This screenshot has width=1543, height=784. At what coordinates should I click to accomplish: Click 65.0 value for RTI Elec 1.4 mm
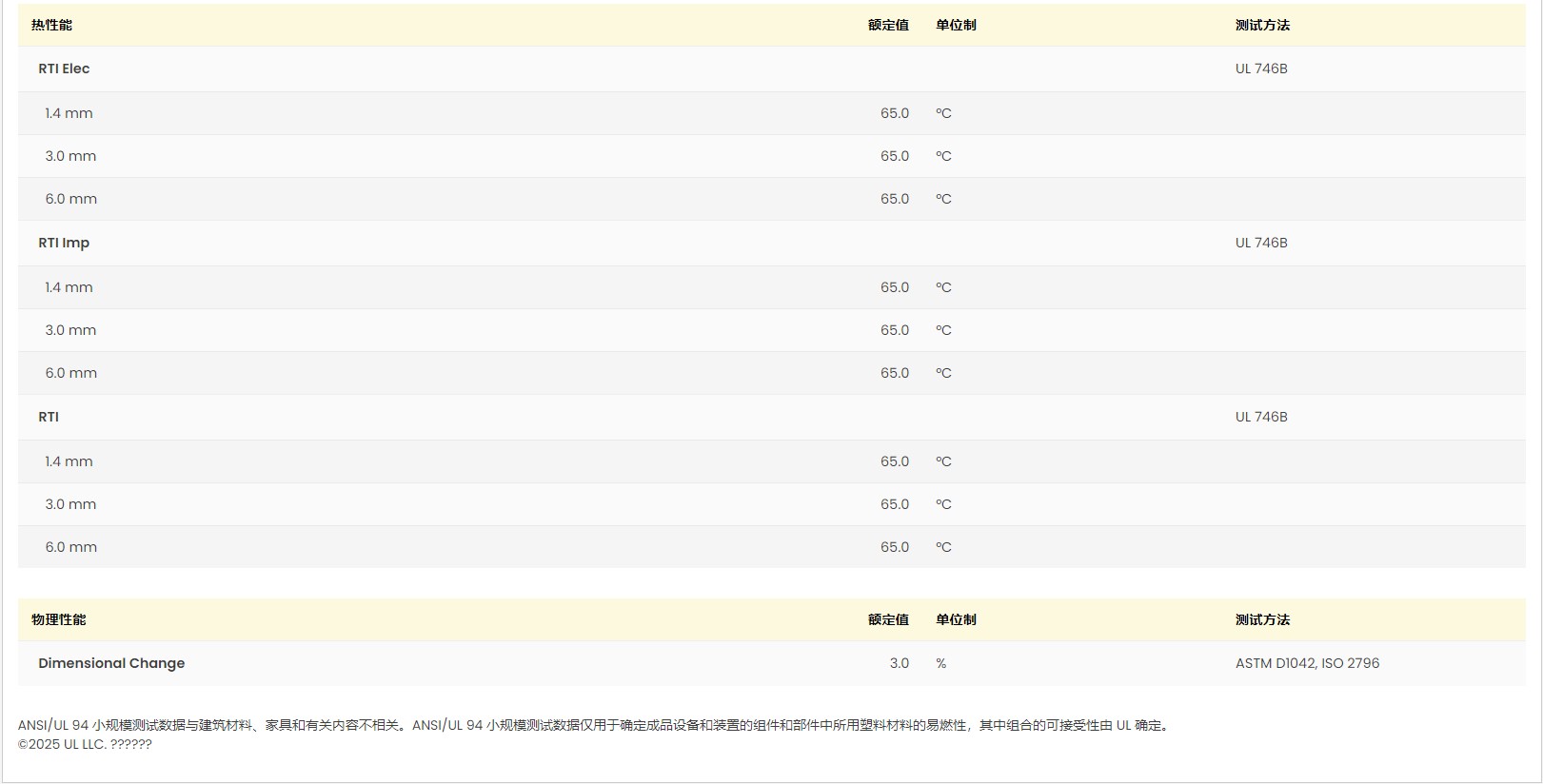[x=895, y=113]
